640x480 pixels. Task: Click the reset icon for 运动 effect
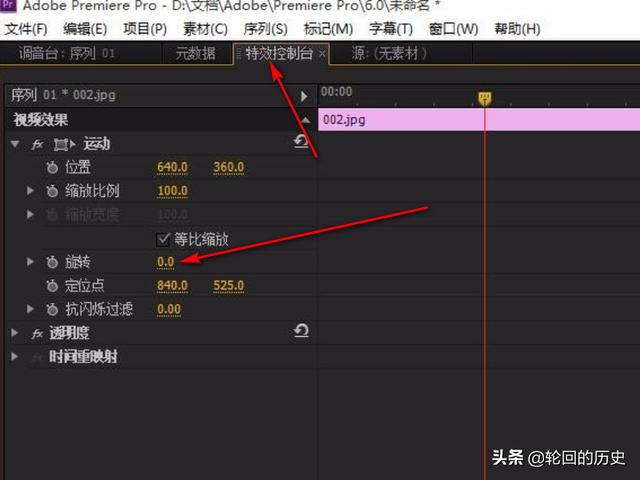pyautogui.click(x=301, y=143)
